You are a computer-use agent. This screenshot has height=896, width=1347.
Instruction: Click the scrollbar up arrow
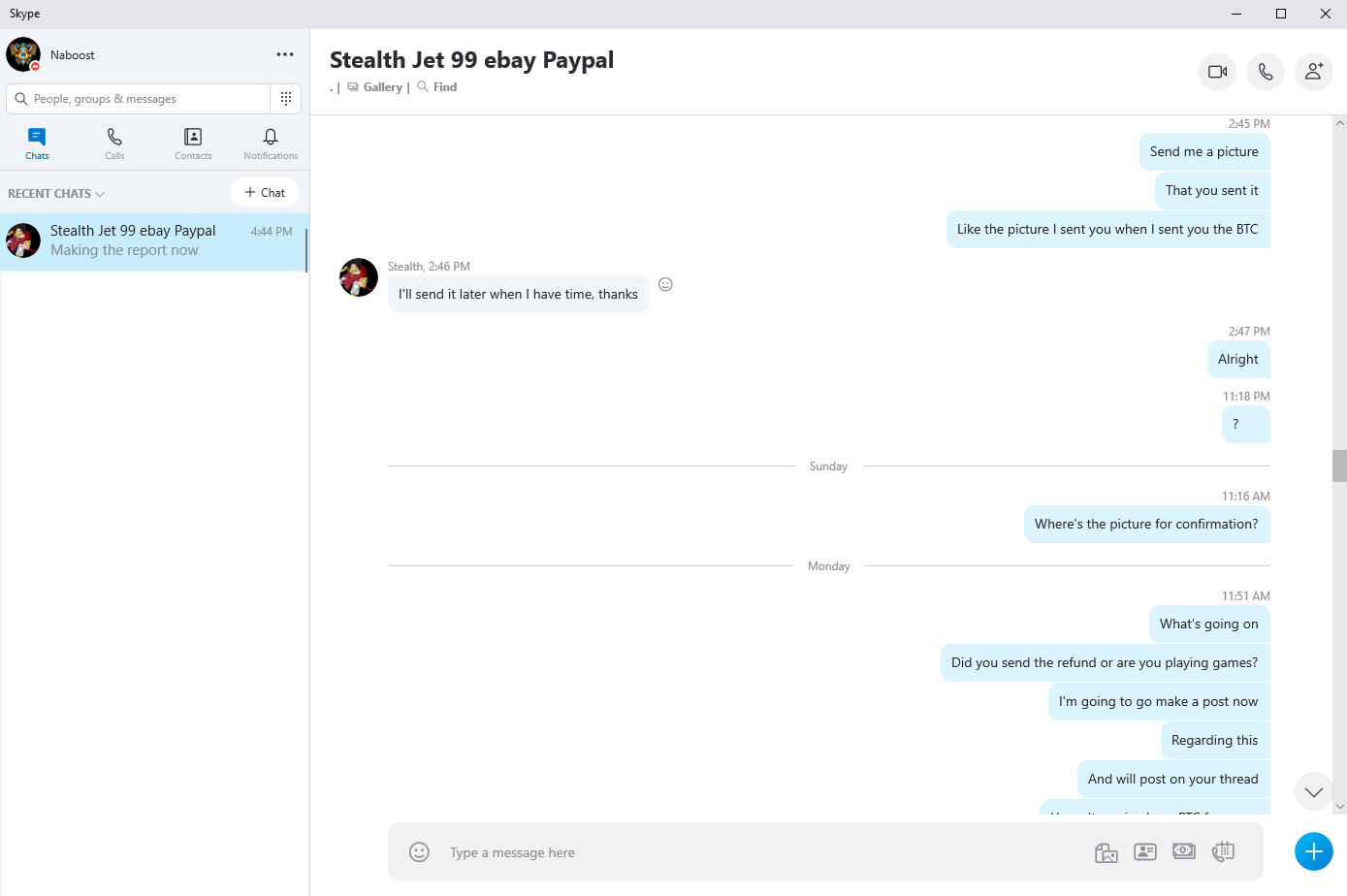click(x=1339, y=123)
